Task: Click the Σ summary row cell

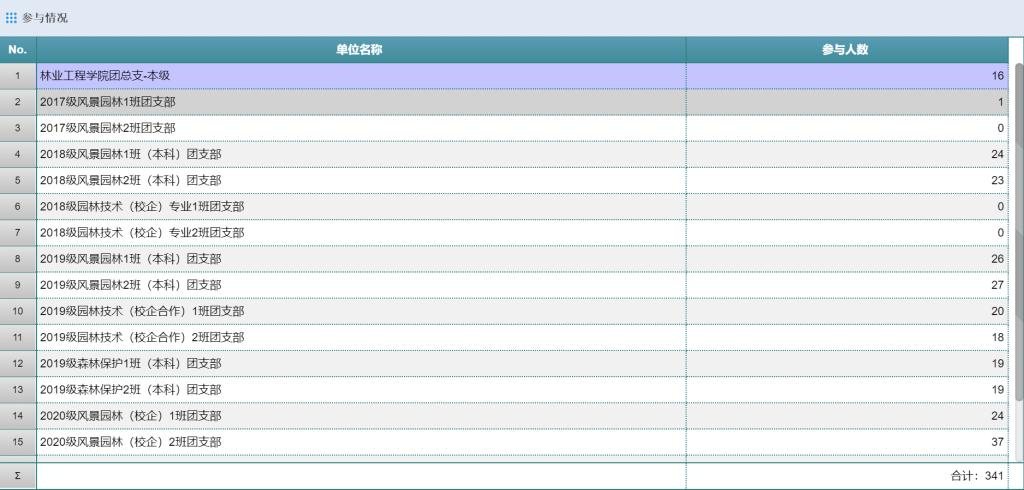Action: coord(18,476)
